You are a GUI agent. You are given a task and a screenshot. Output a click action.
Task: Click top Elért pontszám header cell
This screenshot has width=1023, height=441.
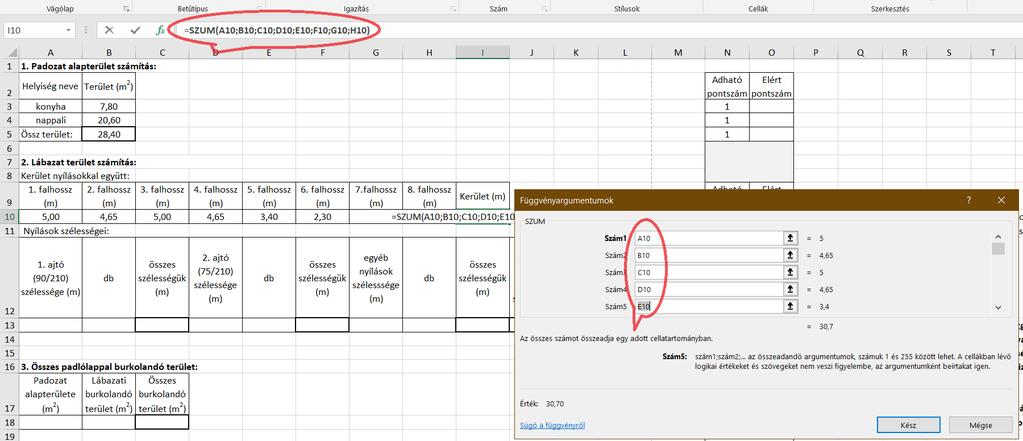[771, 86]
